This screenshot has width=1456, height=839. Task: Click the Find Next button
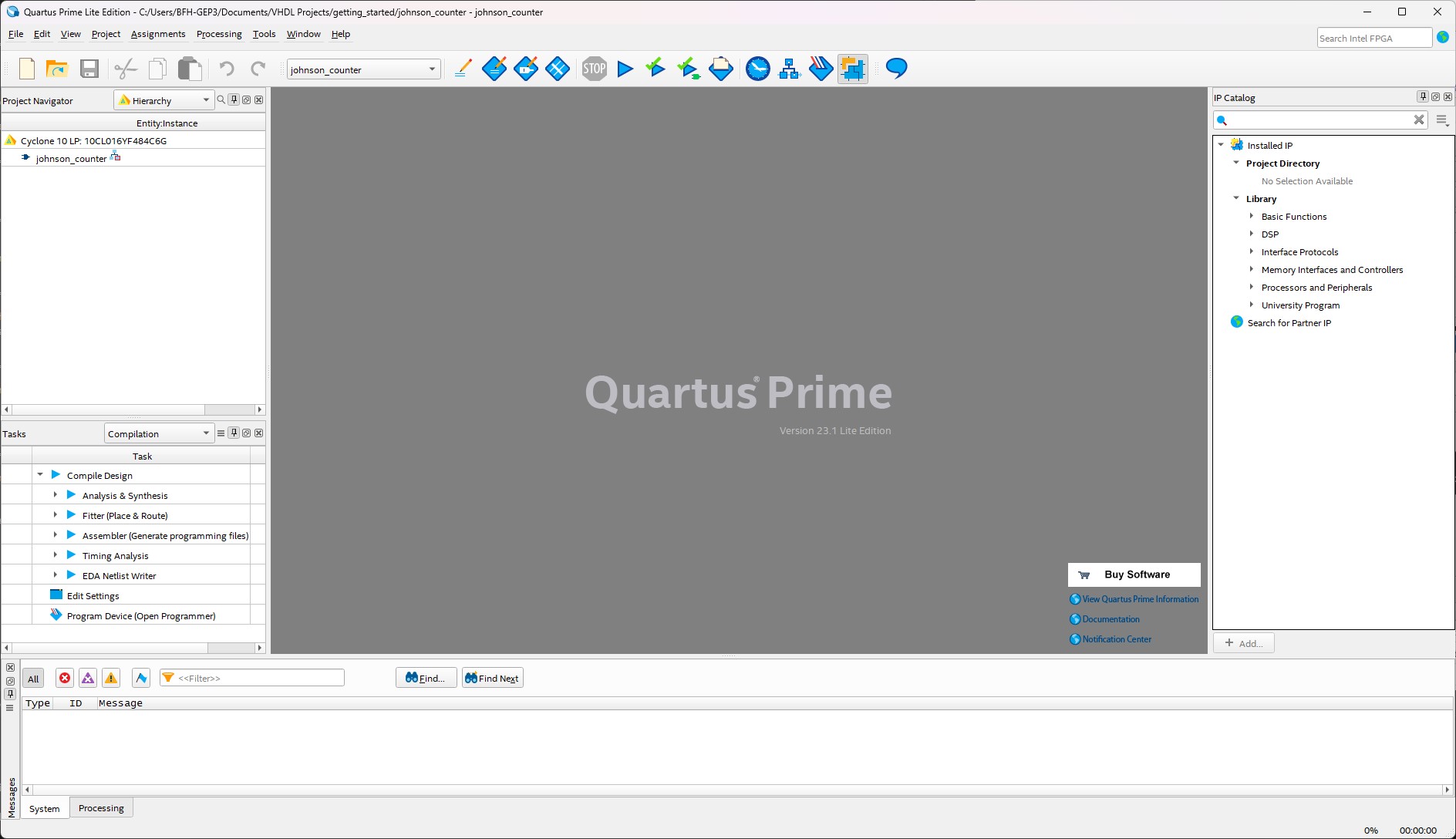pyautogui.click(x=492, y=678)
